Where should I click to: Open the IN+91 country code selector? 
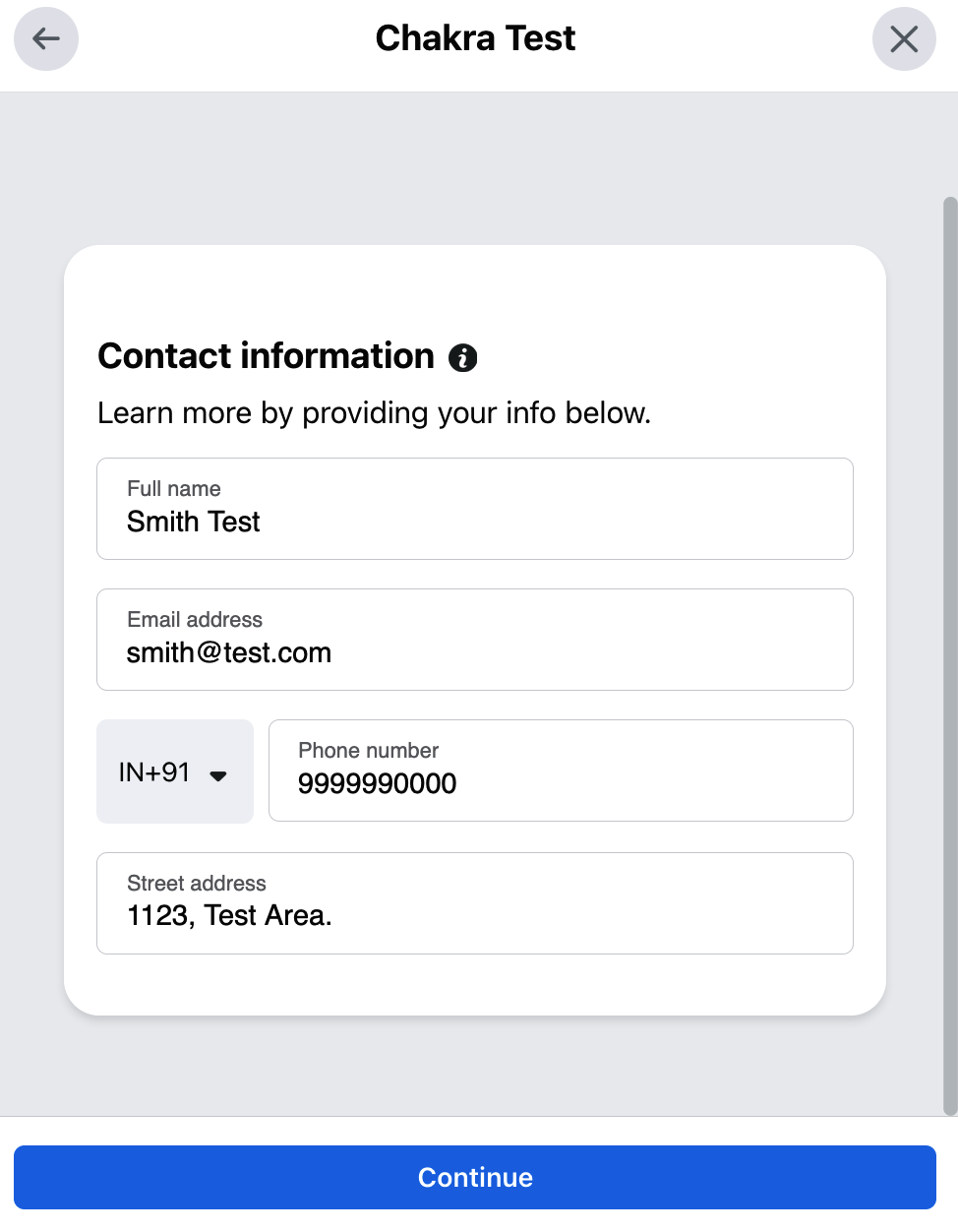point(154,772)
